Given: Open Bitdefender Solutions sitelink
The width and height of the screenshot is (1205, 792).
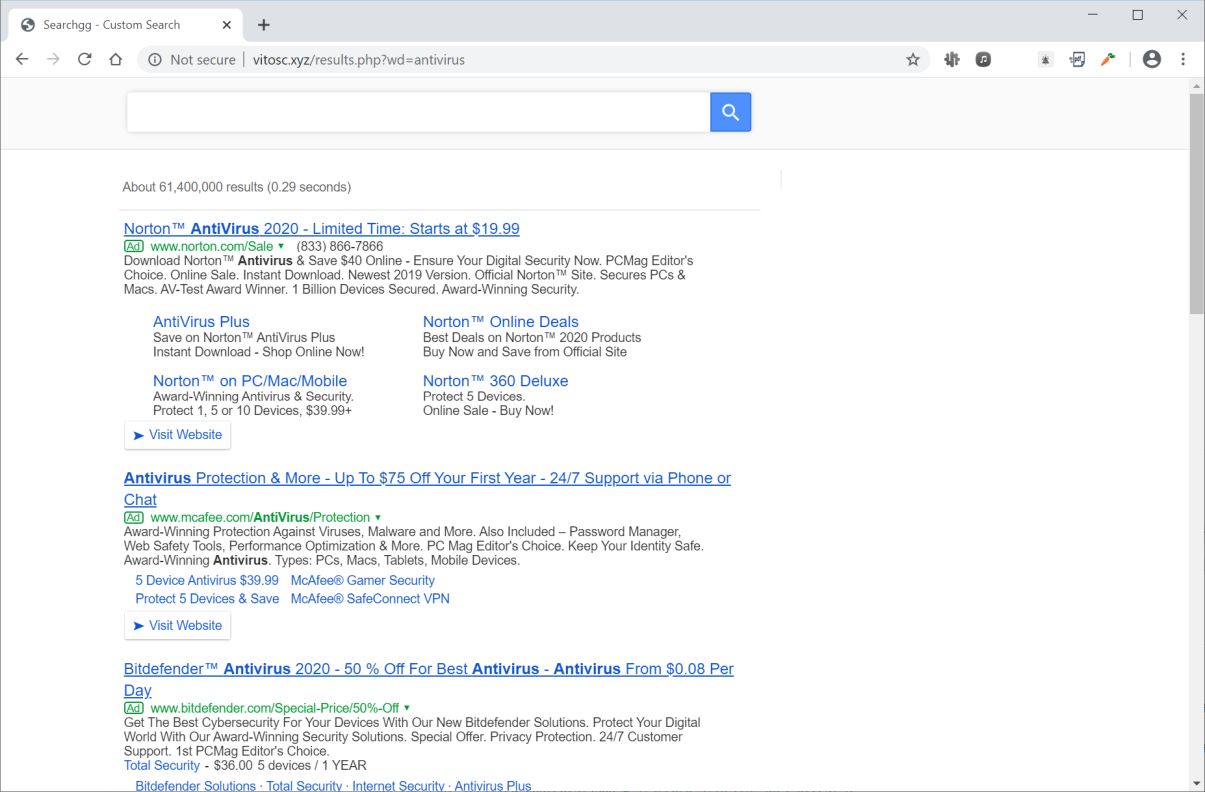Looking at the screenshot, I should 196,786.
